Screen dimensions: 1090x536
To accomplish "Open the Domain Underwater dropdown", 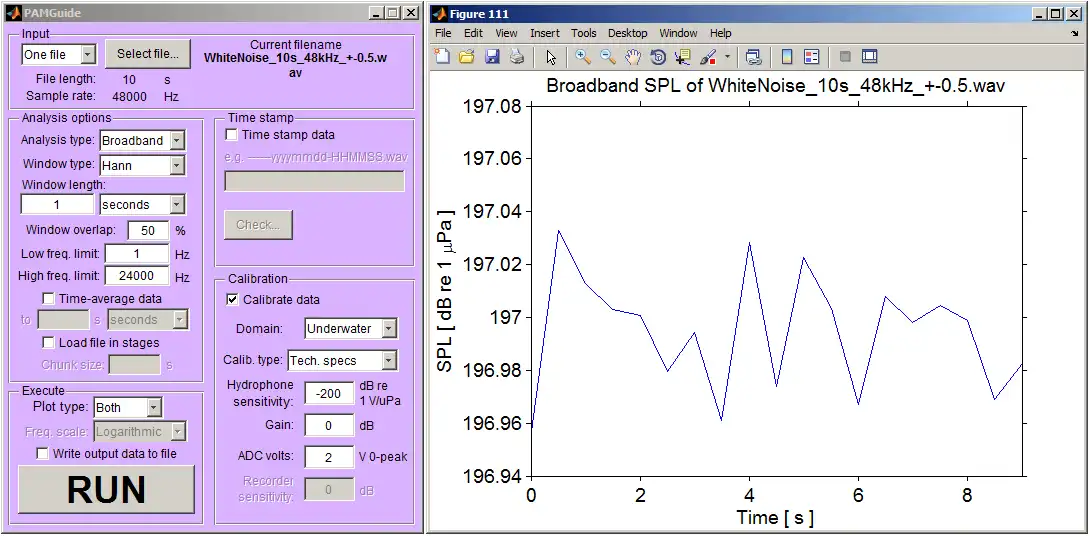I will pyautogui.click(x=351, y=328).
